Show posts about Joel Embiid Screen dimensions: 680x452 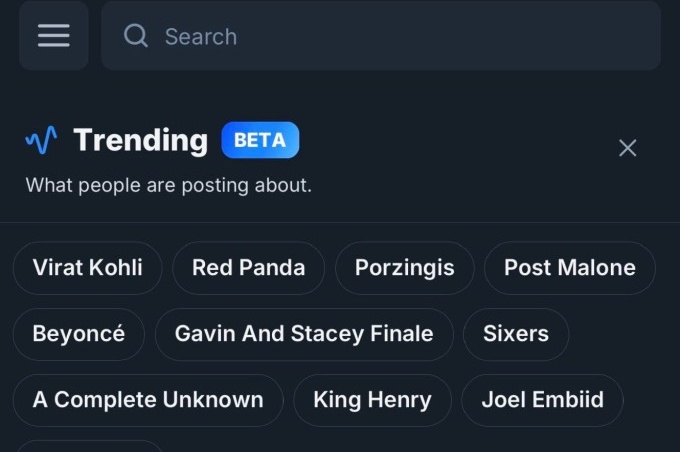542,400
